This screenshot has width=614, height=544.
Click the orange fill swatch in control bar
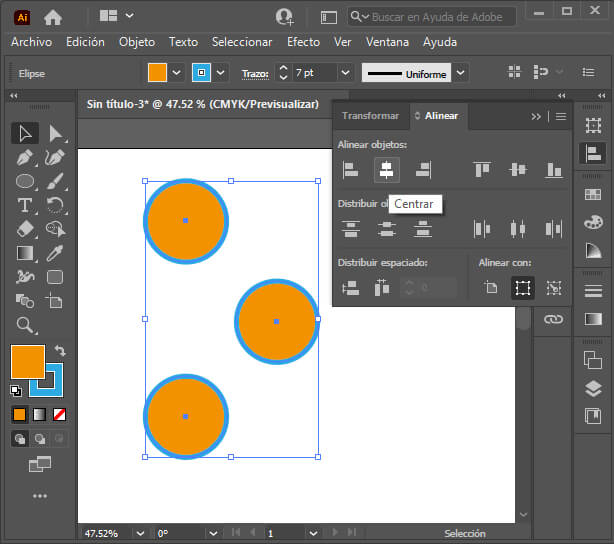(x=157, y=73)
